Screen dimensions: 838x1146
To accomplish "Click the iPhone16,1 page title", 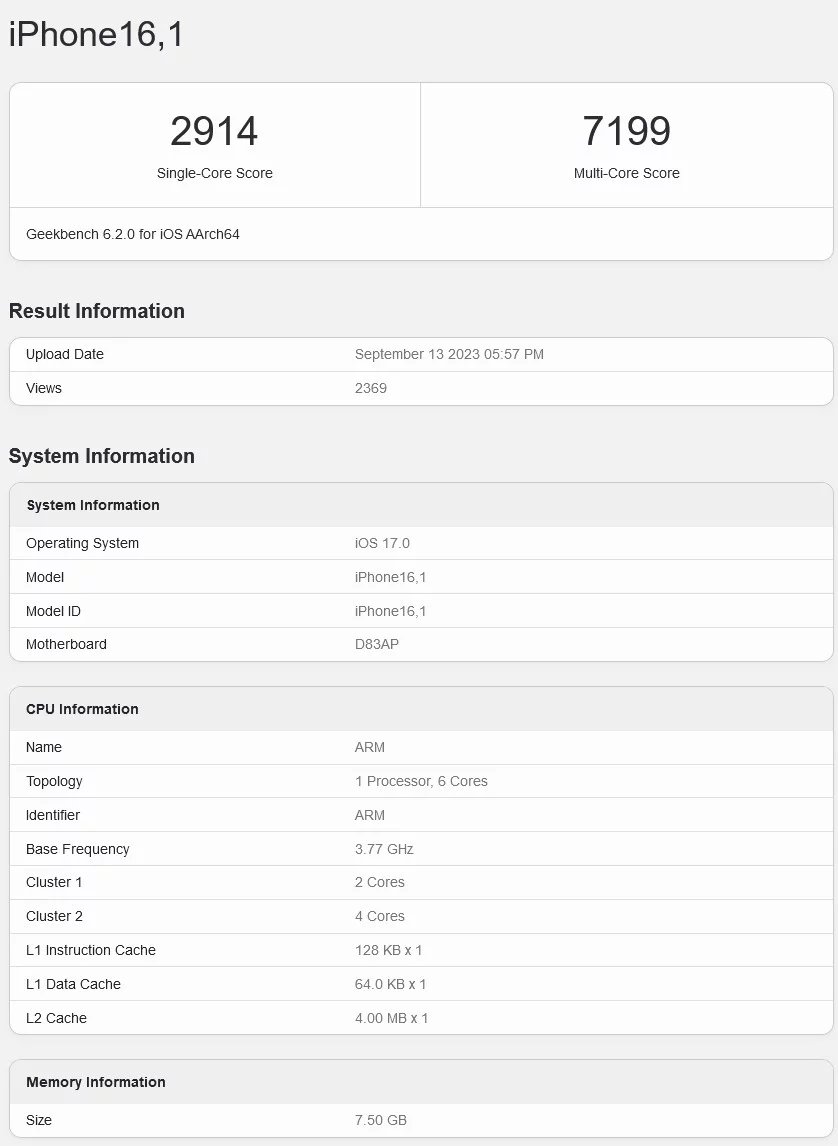I will 97,34.
